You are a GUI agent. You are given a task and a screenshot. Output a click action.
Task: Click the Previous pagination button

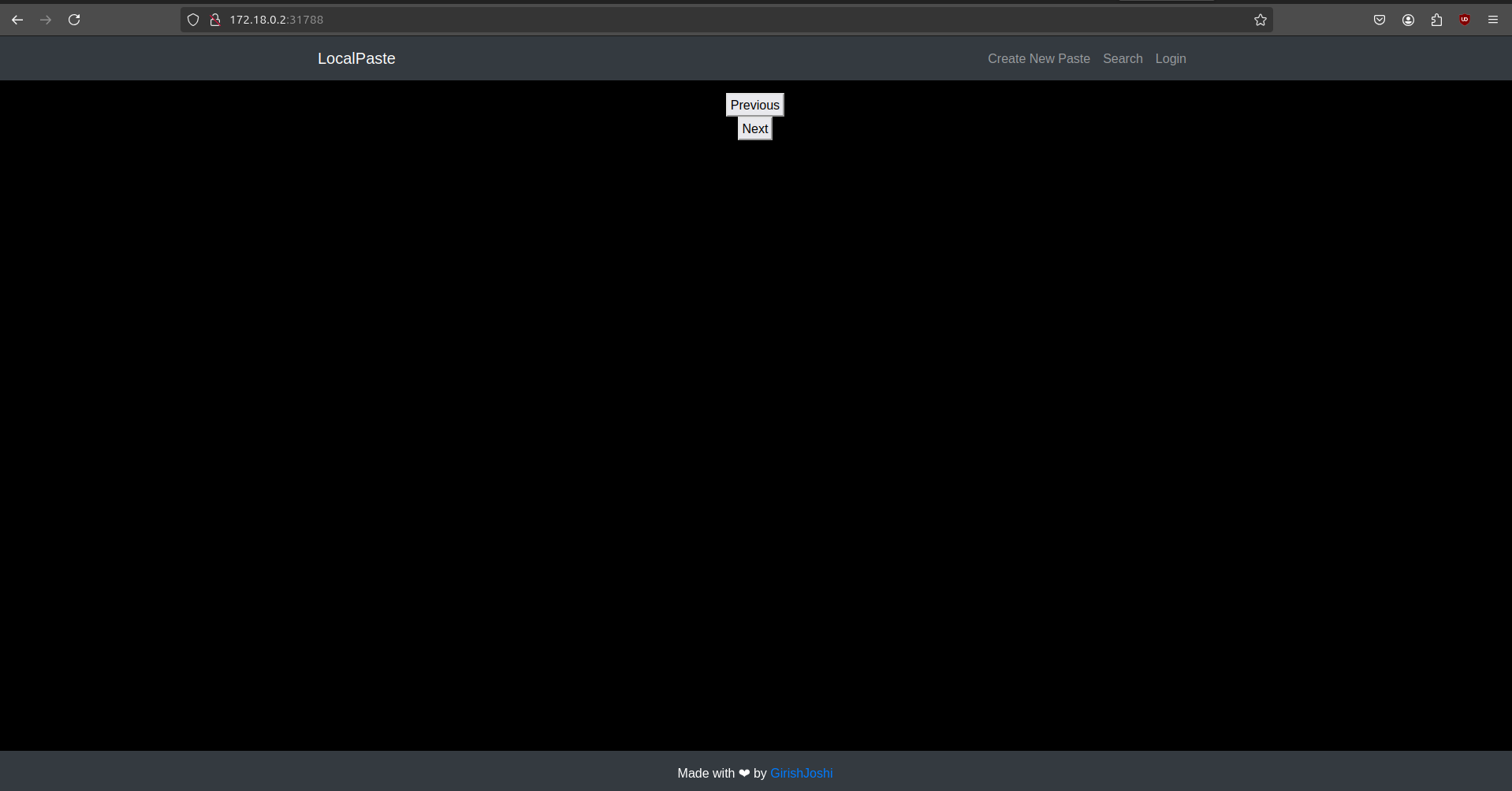click(754, 105)
